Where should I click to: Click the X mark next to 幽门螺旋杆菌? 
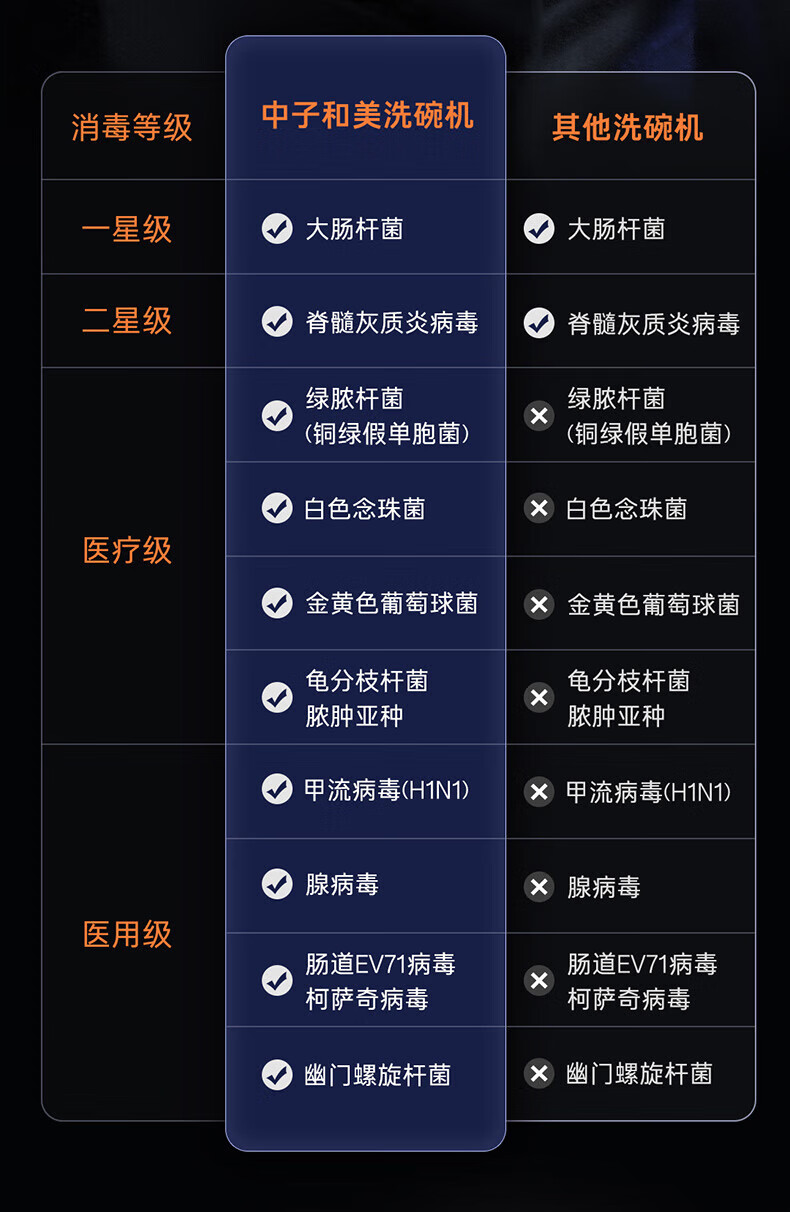click(x=539, y=1074)
